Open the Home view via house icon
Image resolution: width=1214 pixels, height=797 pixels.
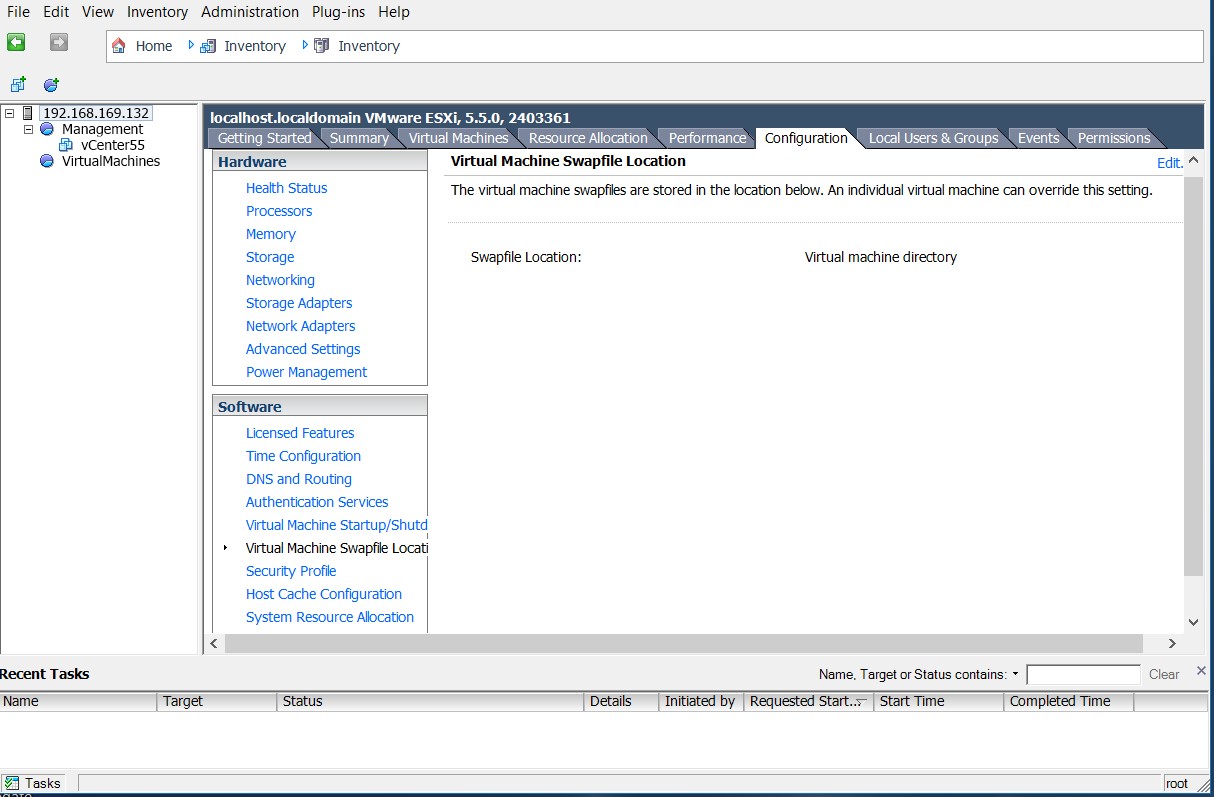120,45
